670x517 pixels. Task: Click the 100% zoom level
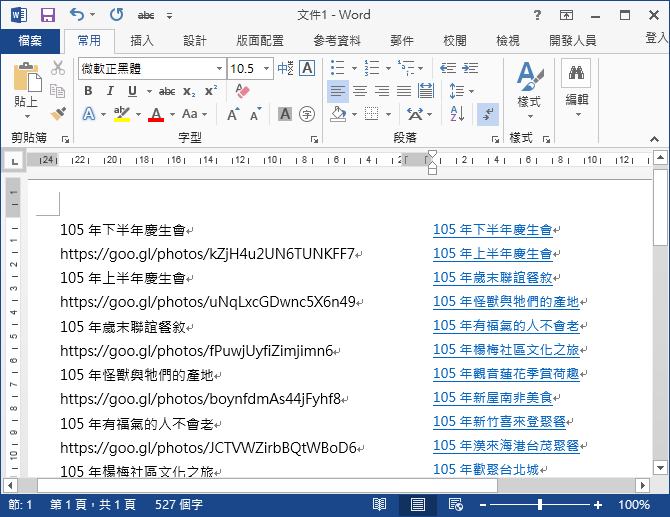634,505
